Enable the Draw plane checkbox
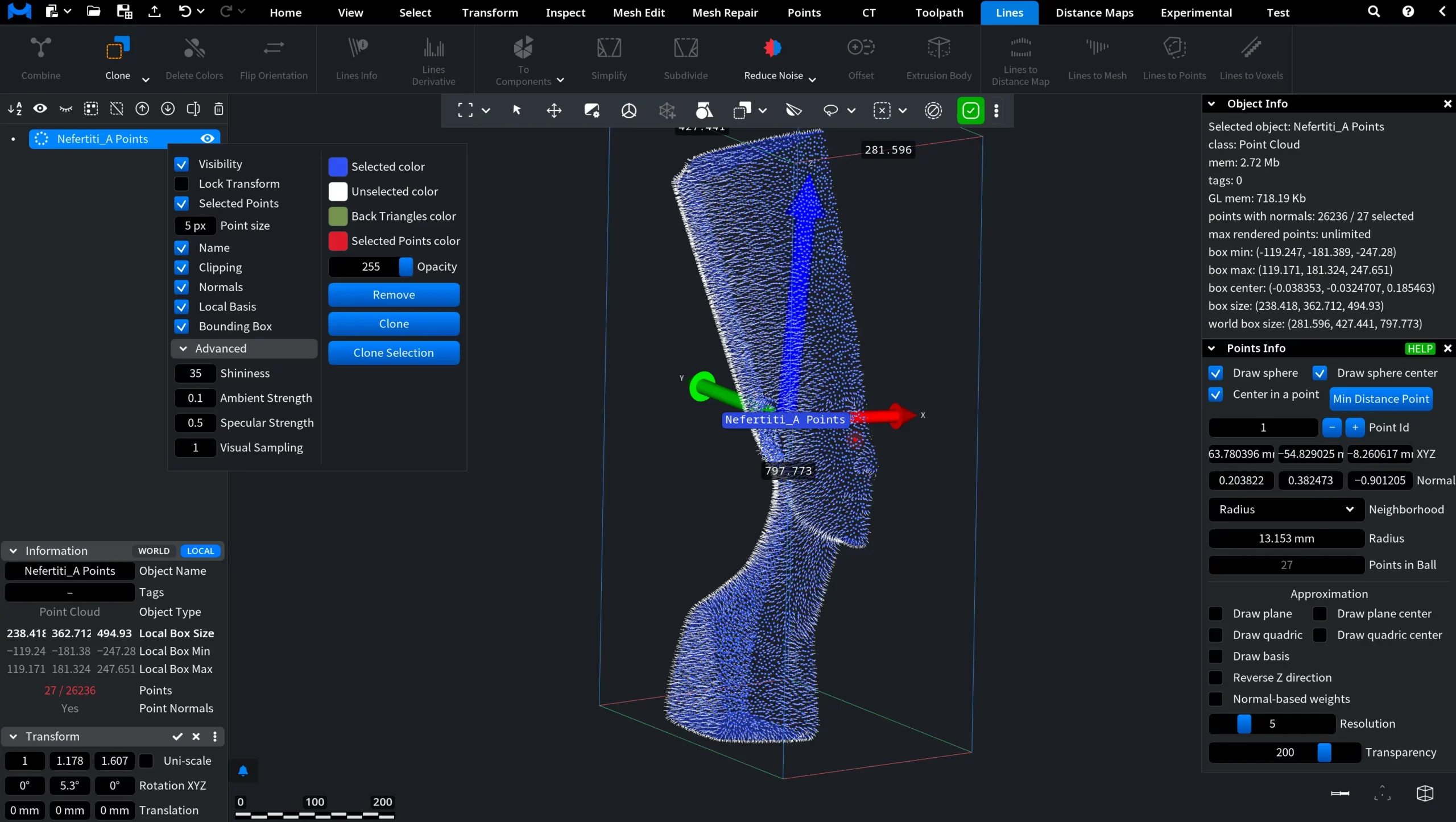Viewport: 1456px width, 822px height. tap(1215, 614)
